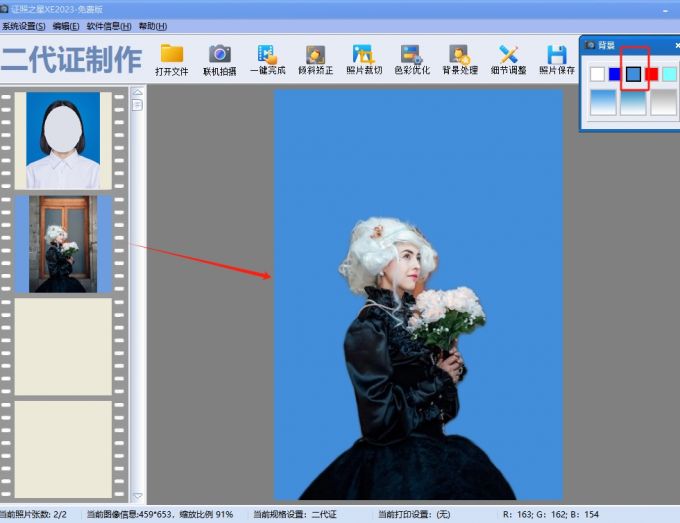This screenshot has height=523, width=680.
Task: Open the 联机拍摄 camera capture tool
Action: coord(219,55)
